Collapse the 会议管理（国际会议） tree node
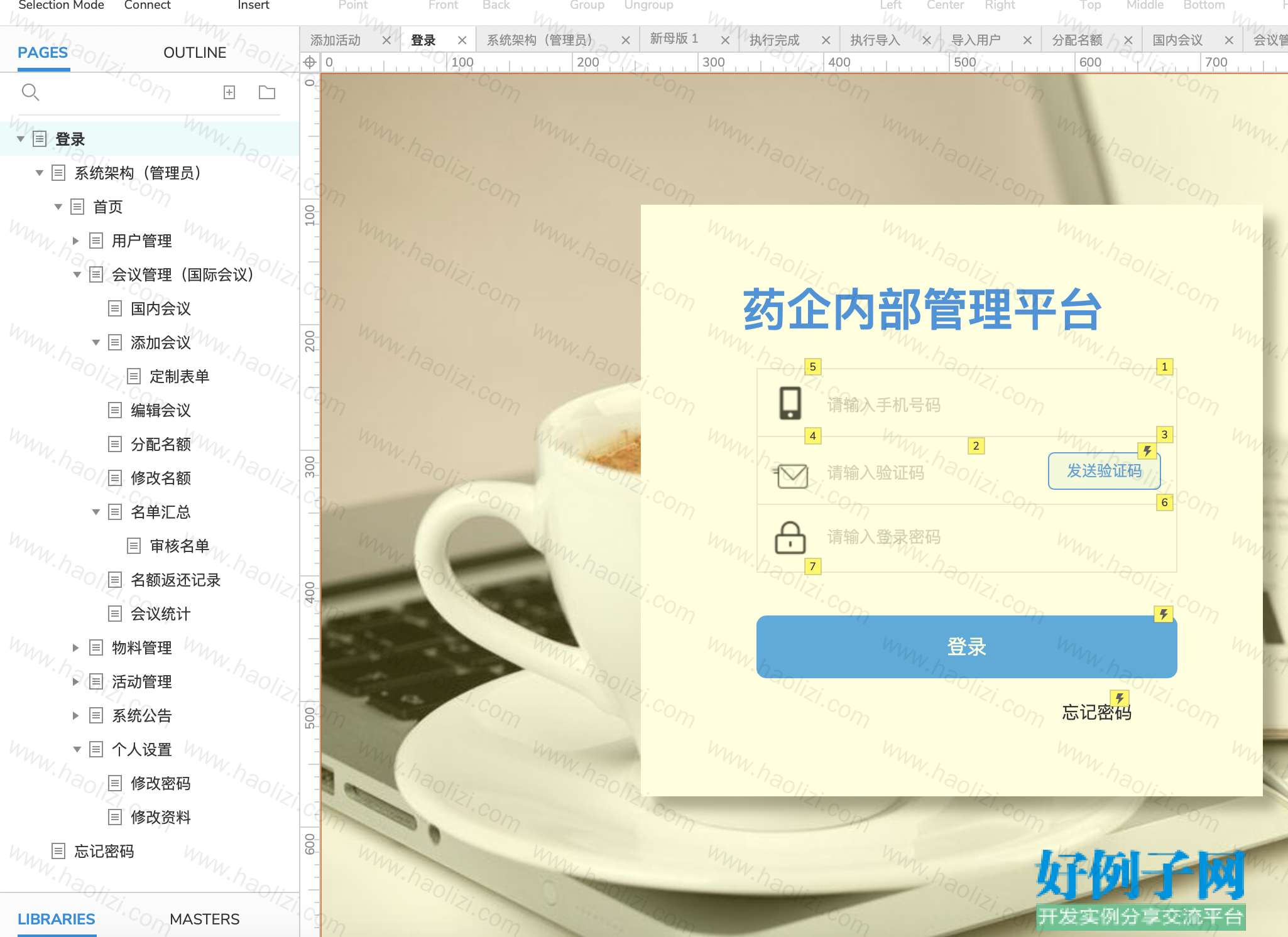This screenshot has width=1288, height=937. click(77, 274)
